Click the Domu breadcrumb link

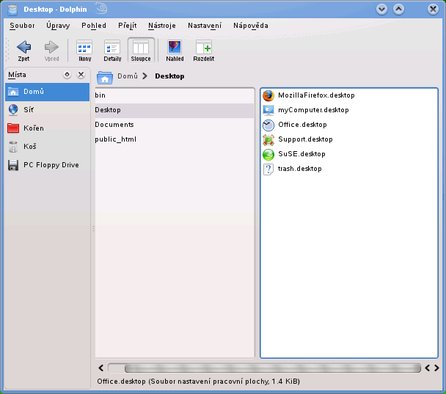[127, 76]
